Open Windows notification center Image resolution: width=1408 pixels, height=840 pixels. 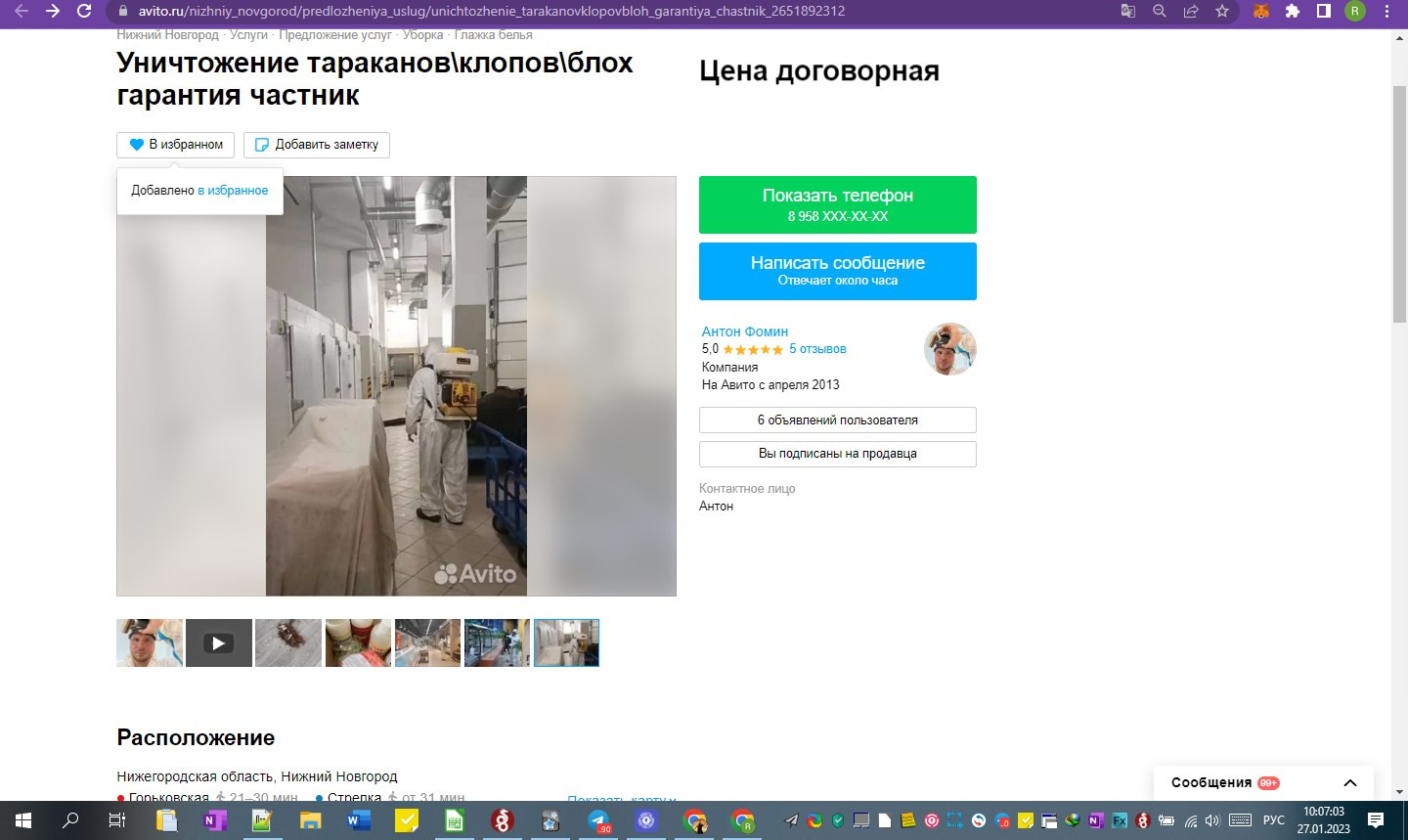(x=1376, y=820)
